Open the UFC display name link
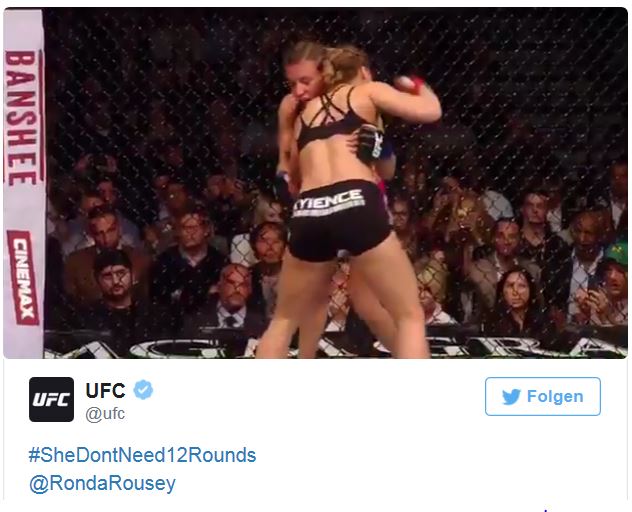The image size is (632, 512). click(106, 390)
